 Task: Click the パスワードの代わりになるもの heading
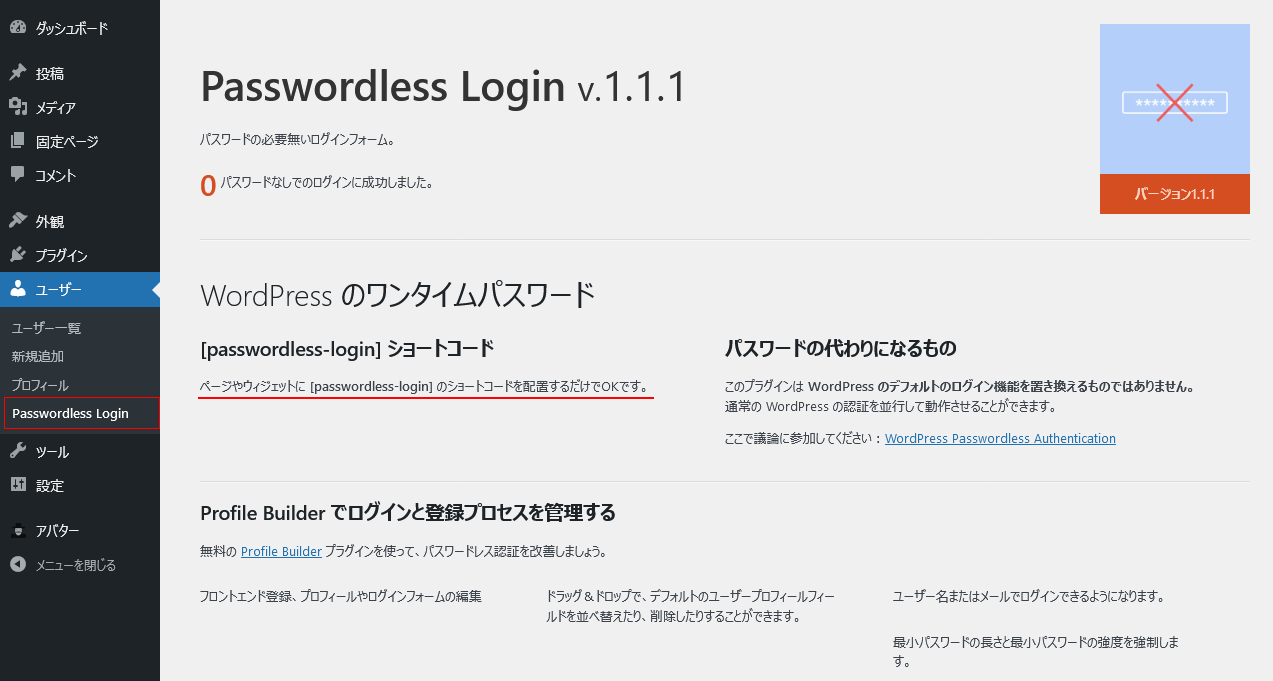pos(841,349)
